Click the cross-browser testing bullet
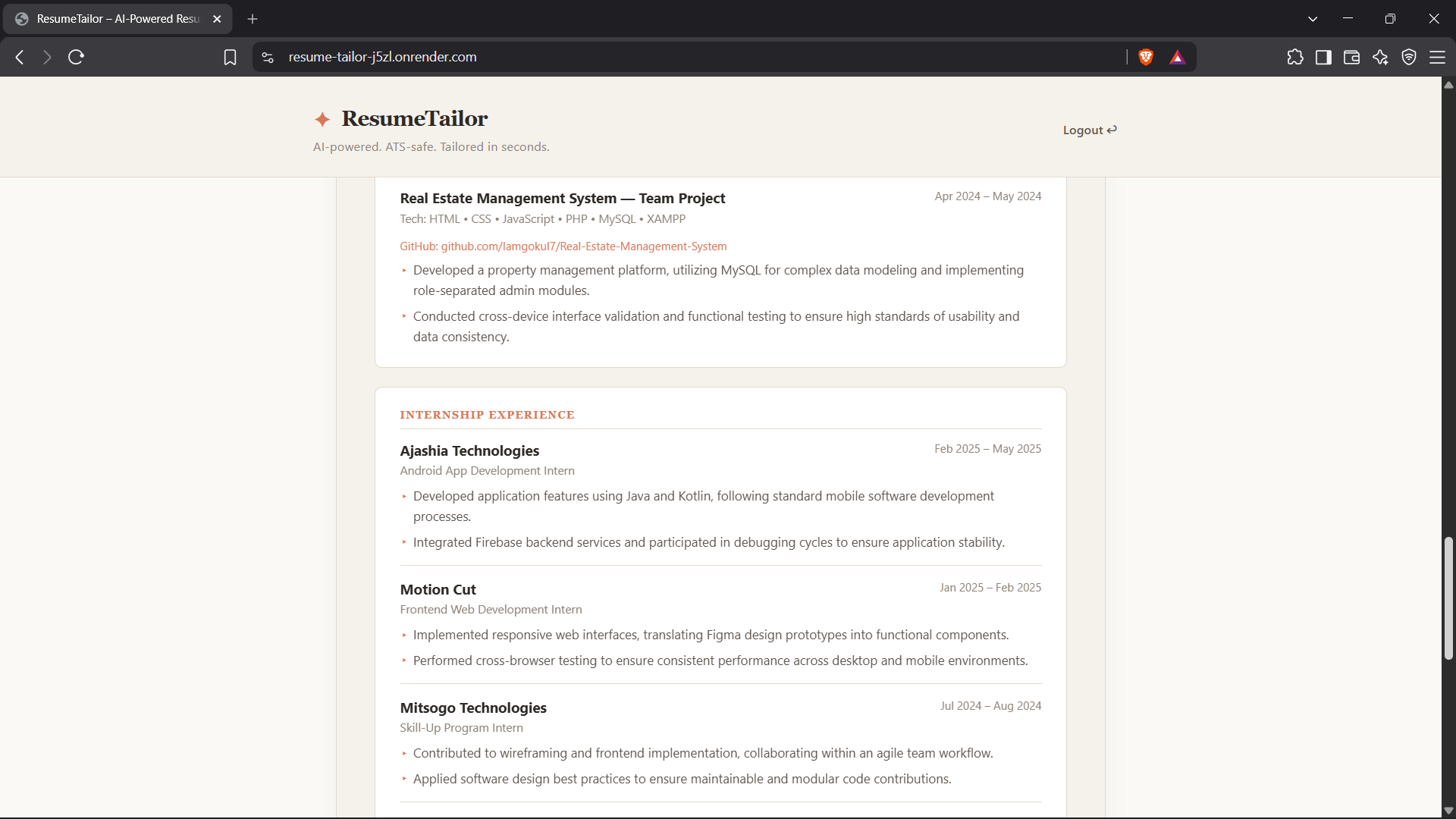This screenshot has height=819, width=1456. pos(720,661)
